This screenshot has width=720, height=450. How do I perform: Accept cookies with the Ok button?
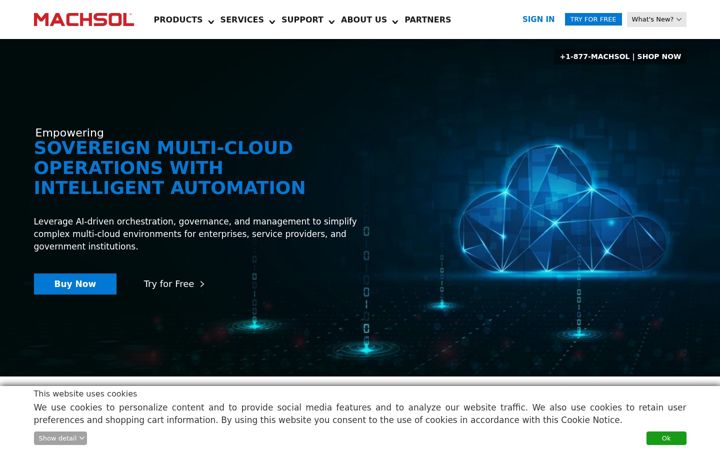[x=666, y=438]
